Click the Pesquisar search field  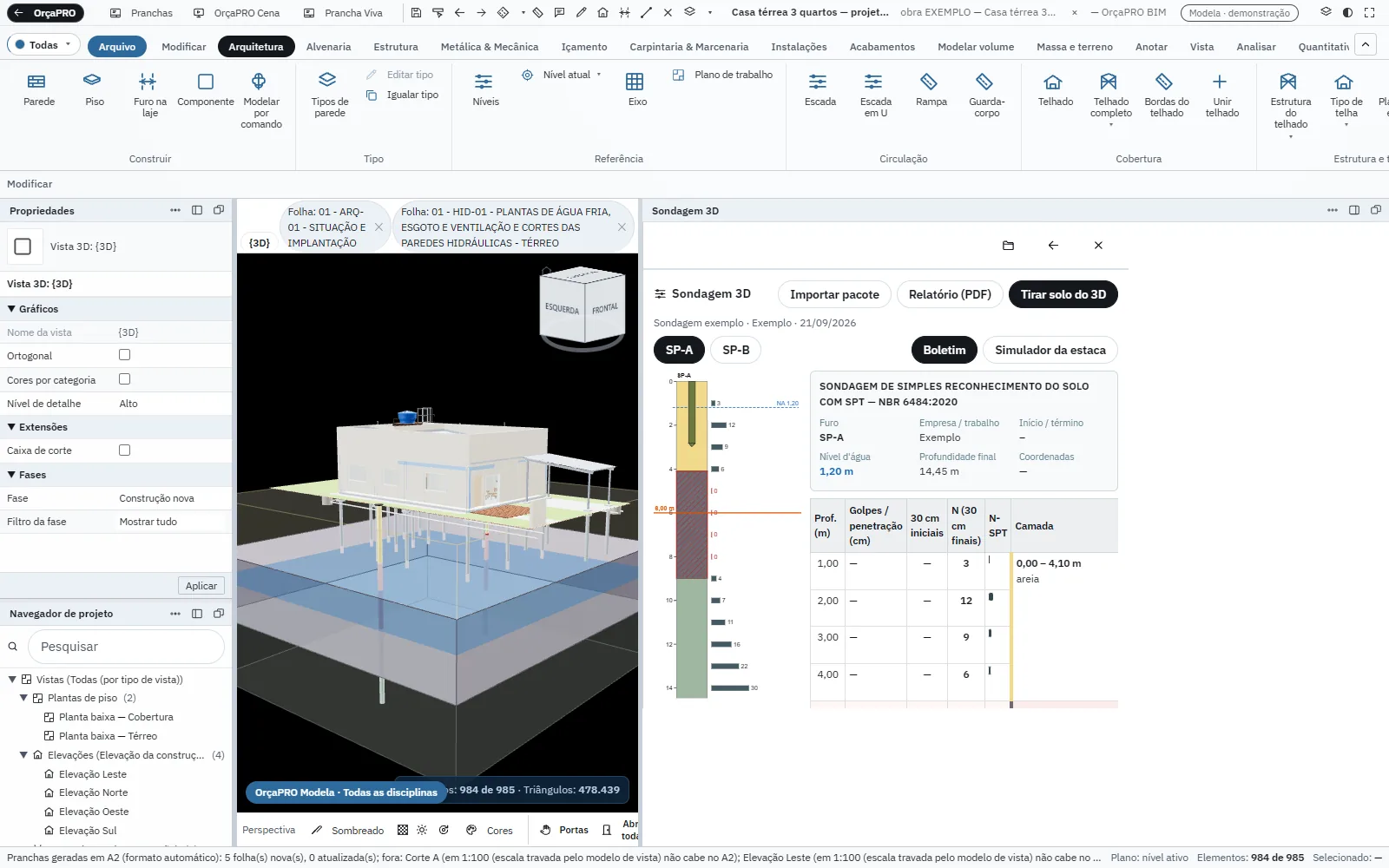pos(127,647)
